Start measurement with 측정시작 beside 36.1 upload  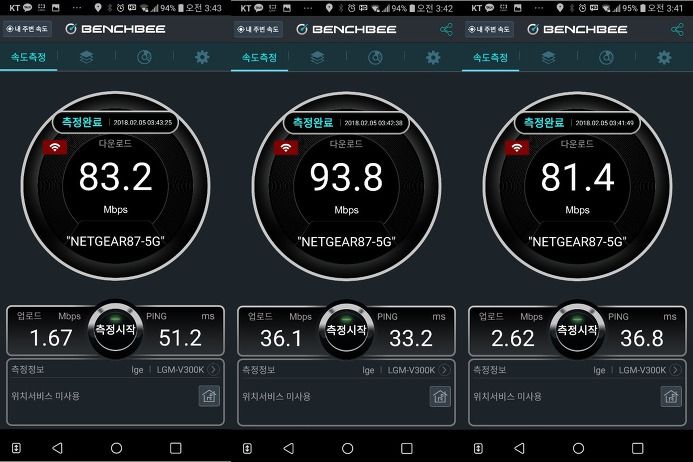point(346,330)
